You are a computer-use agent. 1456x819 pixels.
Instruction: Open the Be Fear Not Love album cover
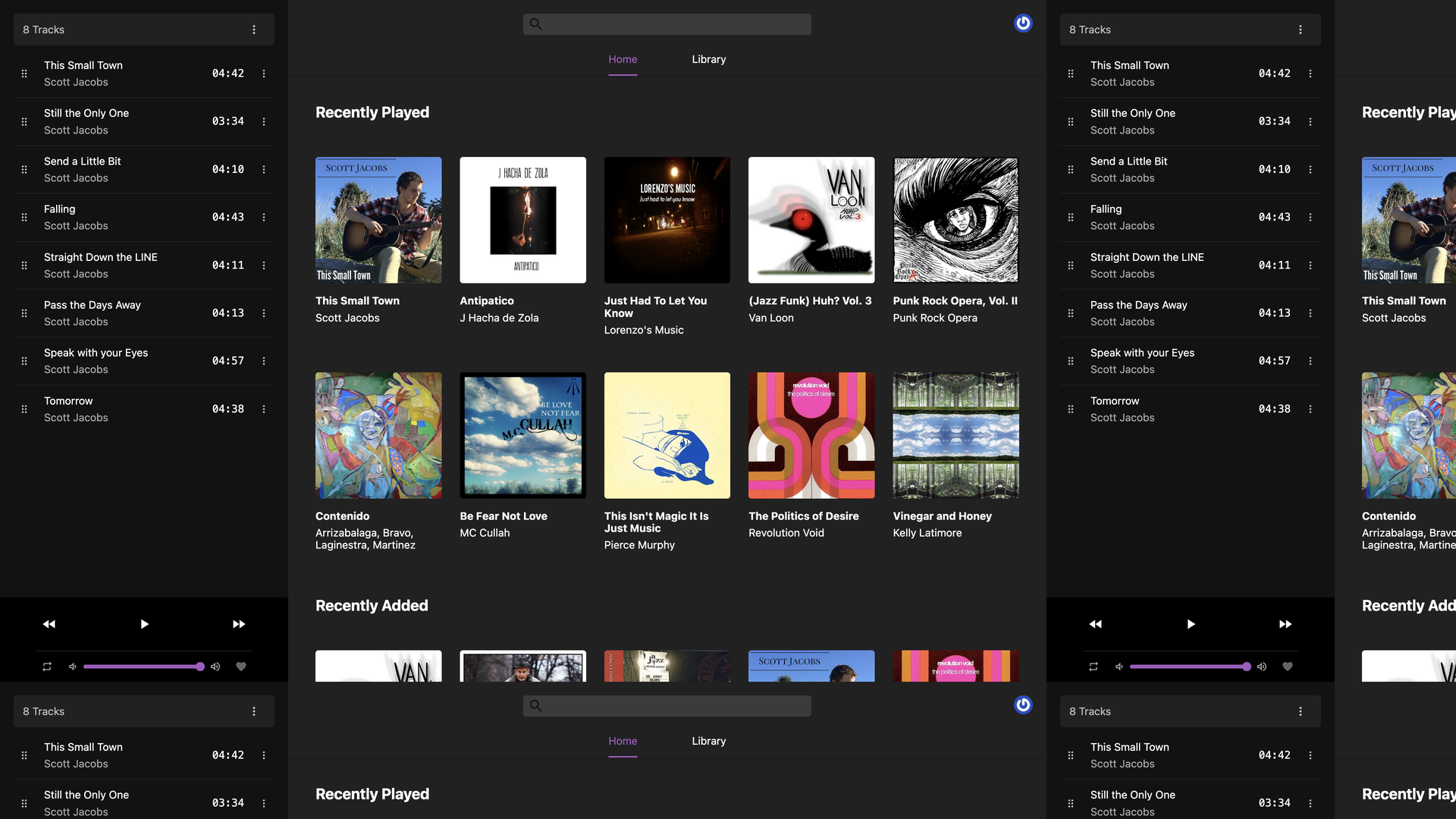tap(523, 435)
